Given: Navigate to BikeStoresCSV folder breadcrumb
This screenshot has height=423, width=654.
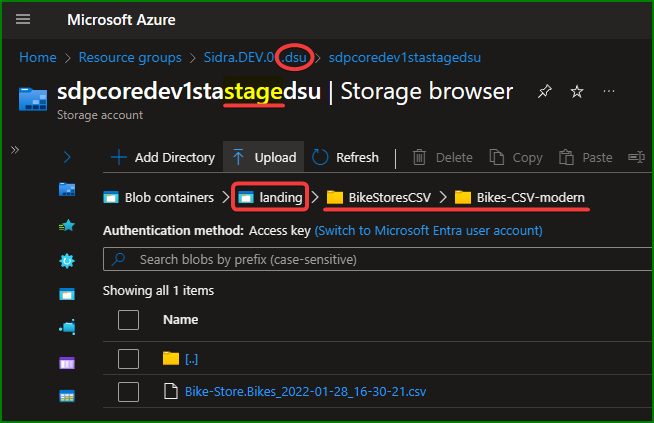Looking at the screenshot, I should pos(378,197).
